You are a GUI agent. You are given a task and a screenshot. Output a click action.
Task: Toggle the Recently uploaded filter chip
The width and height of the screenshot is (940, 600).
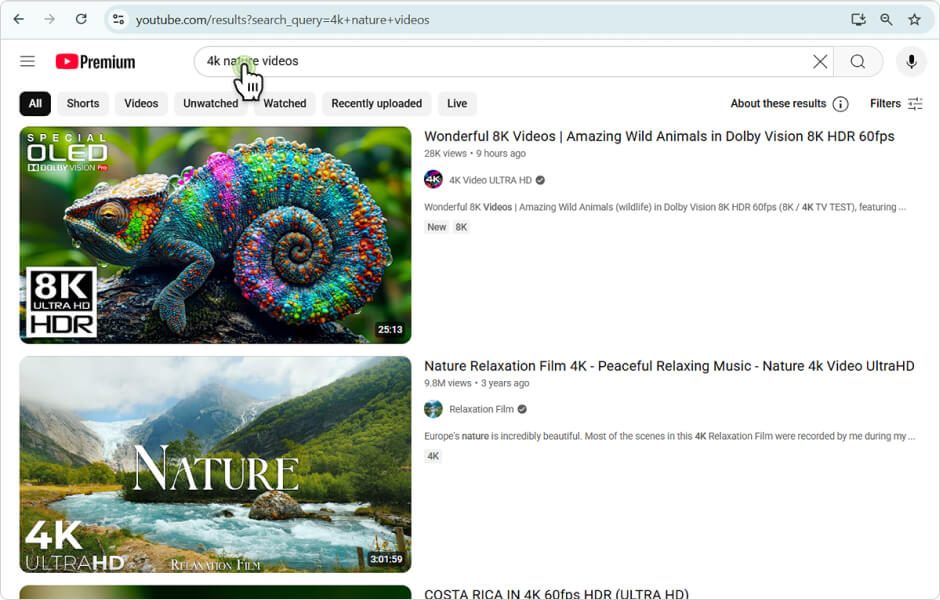point(376,104)
